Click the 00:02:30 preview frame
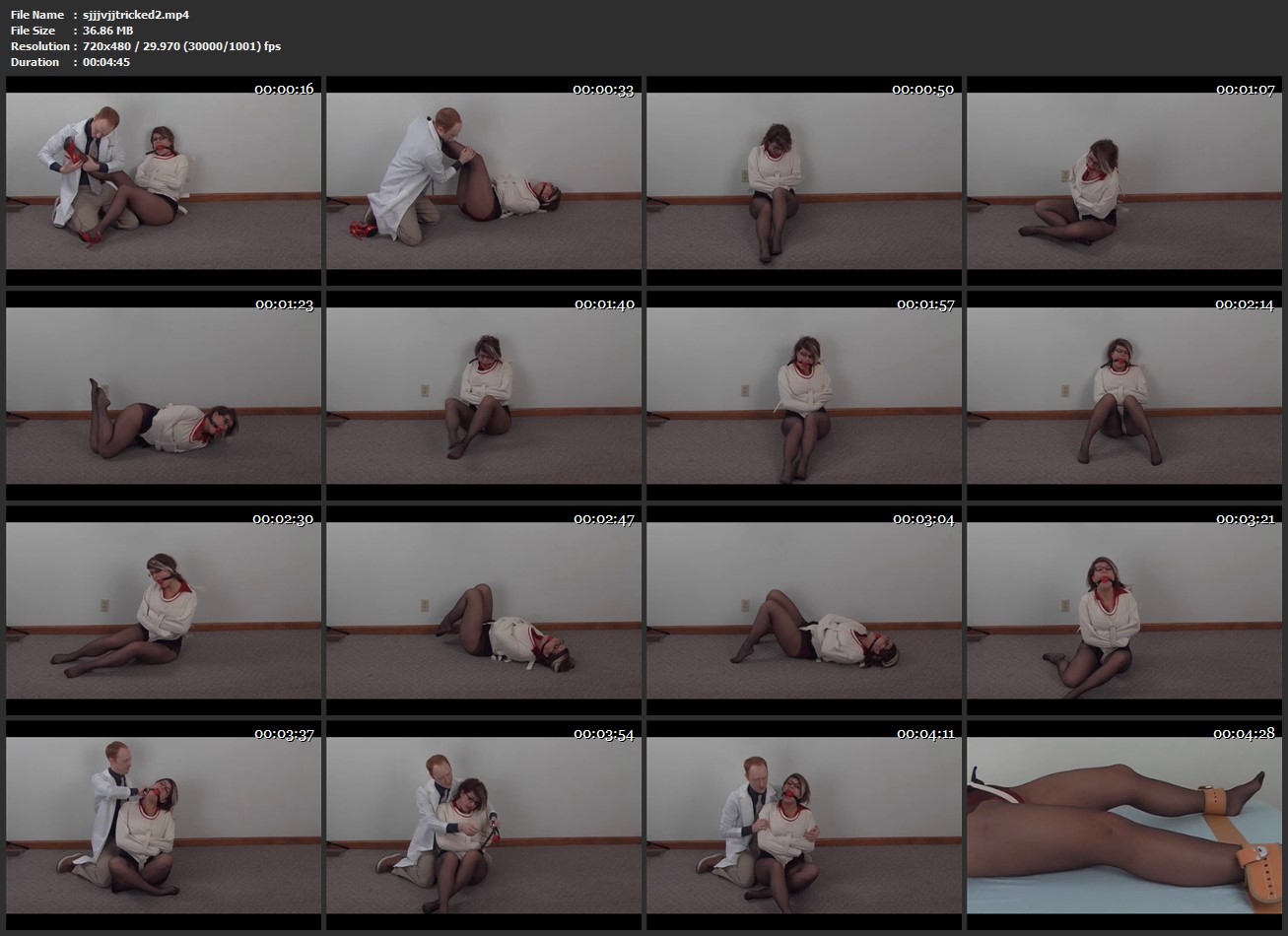The image size is (1288, 936). pos(164,610)
